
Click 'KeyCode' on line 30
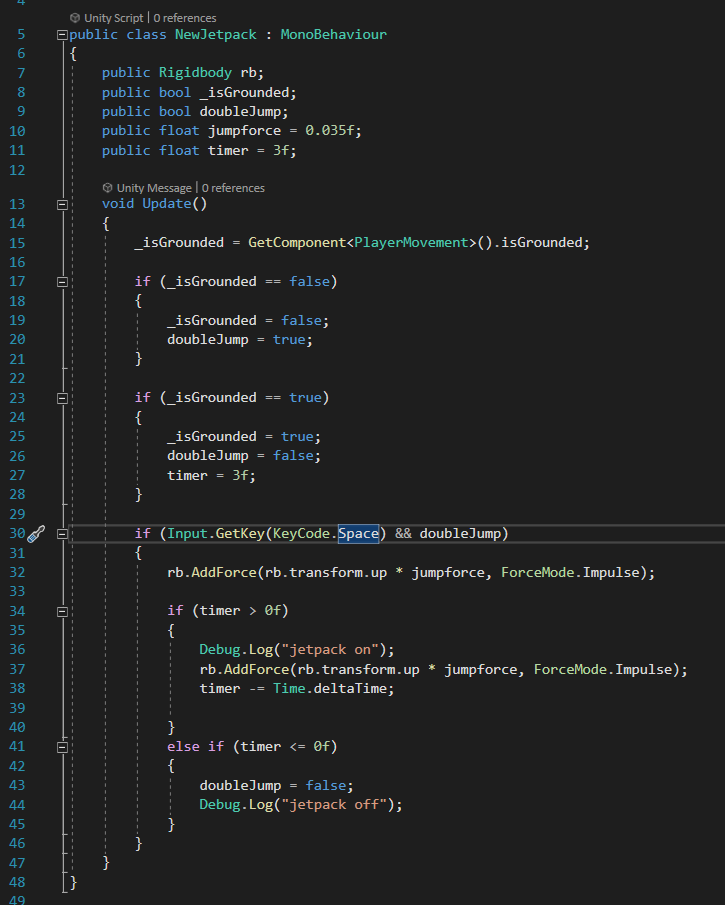[301, 533]
